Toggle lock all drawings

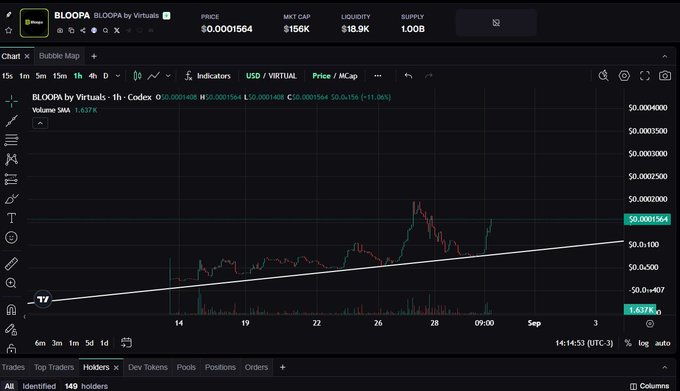pyautogui.click(x=11, y=348)
